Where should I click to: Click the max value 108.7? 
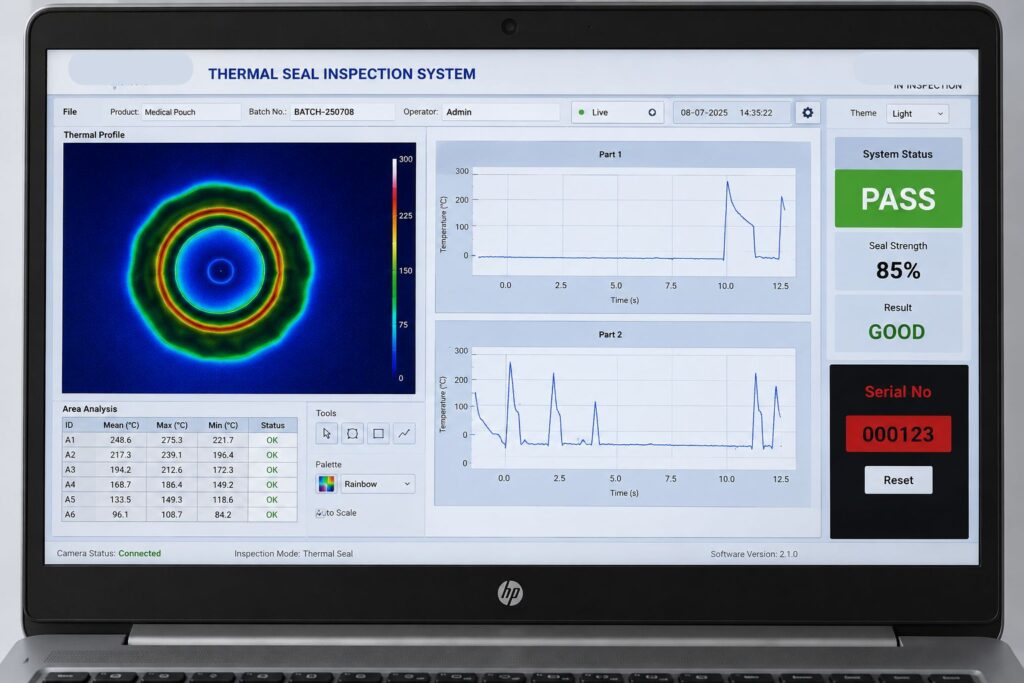pos(172,515)
